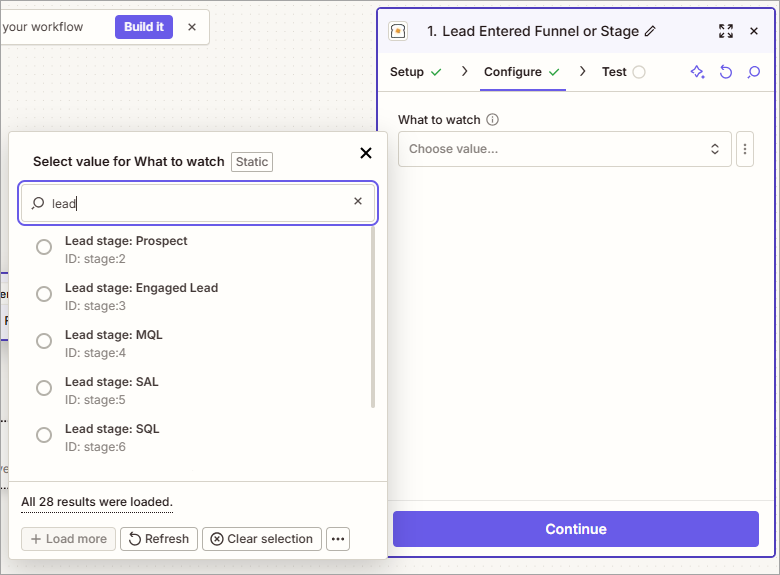Open the Choose value dropdown
Viewport: 780px width, 575px height.
565,149
